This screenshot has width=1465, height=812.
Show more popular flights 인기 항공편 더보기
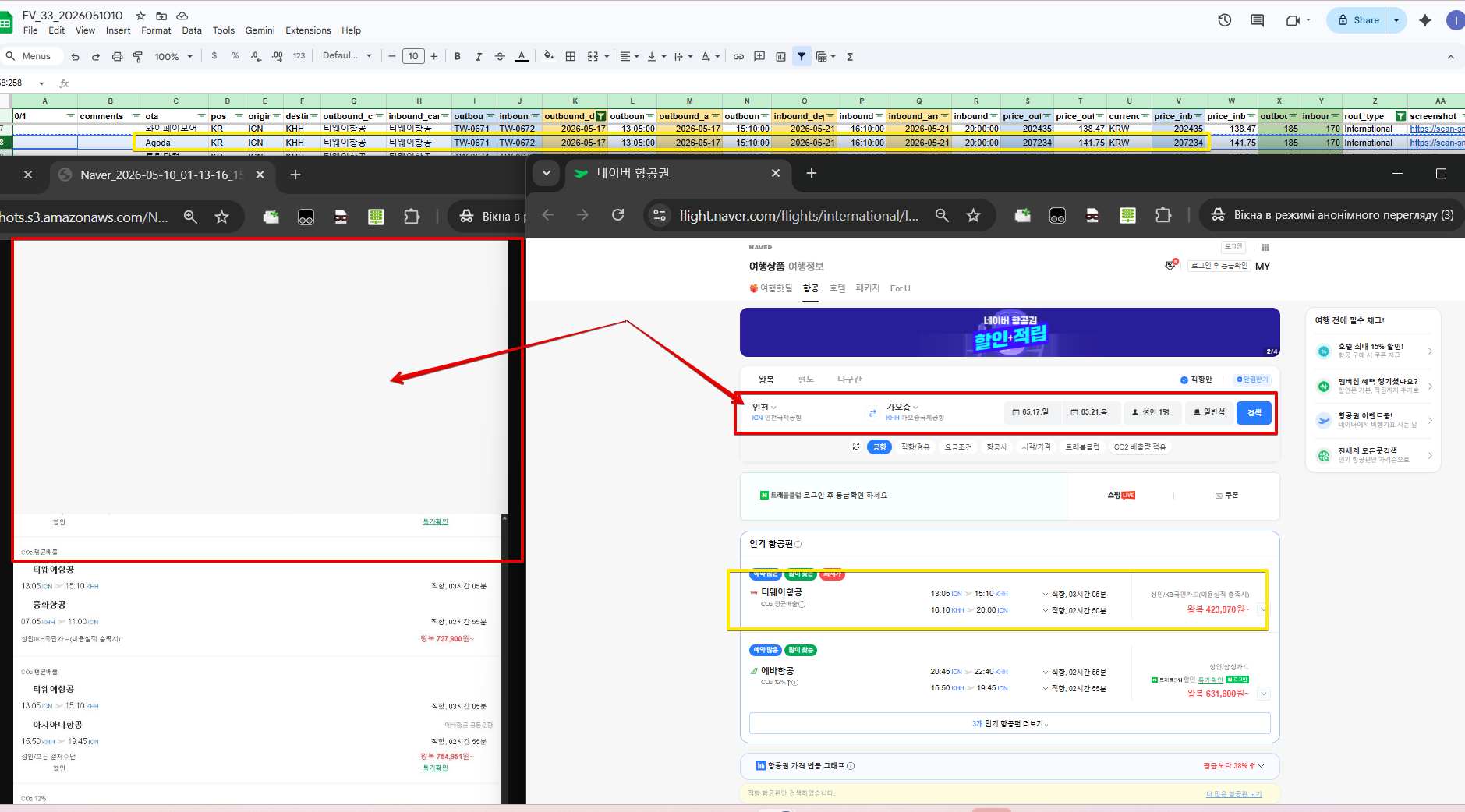tap(1010, 723)
